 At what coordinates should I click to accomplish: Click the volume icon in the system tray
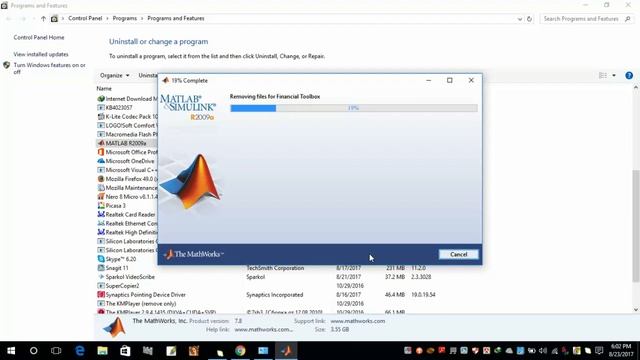click(x=543, y=351)
